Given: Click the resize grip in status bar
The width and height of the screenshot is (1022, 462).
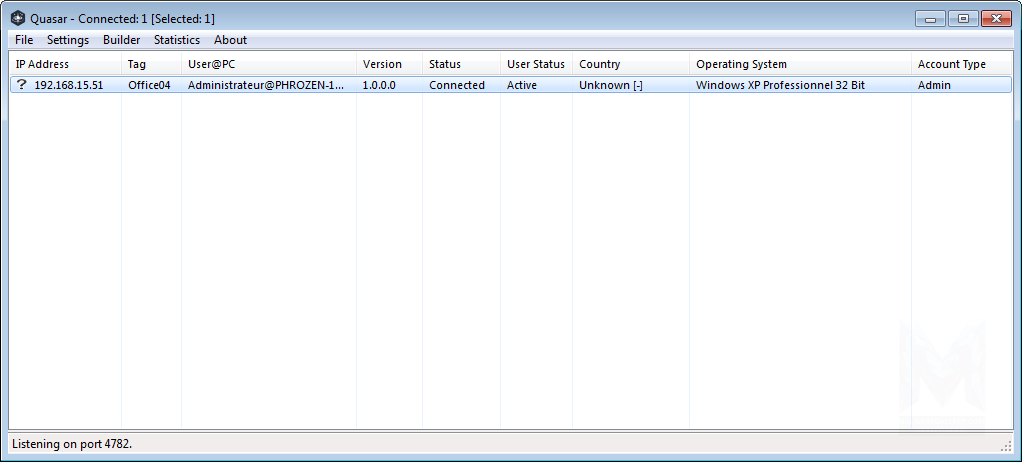Looking at the screenshot, I should [x=1006, y=445].
